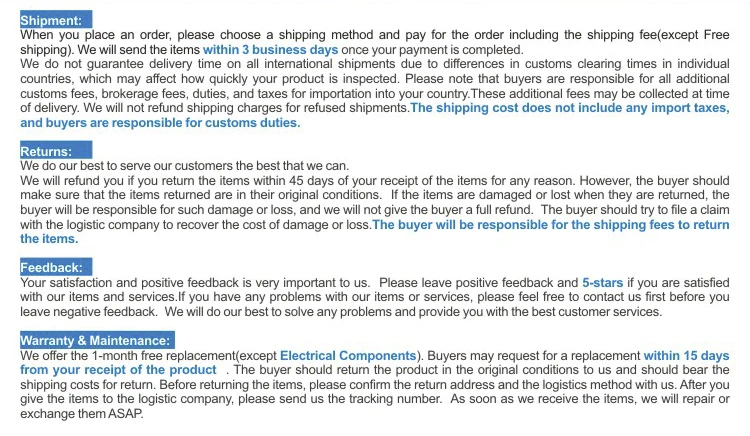This screenshot has width=750, height=436.
Task: Click the 'within 3 business days' text
Action: (x=270, y=49)
